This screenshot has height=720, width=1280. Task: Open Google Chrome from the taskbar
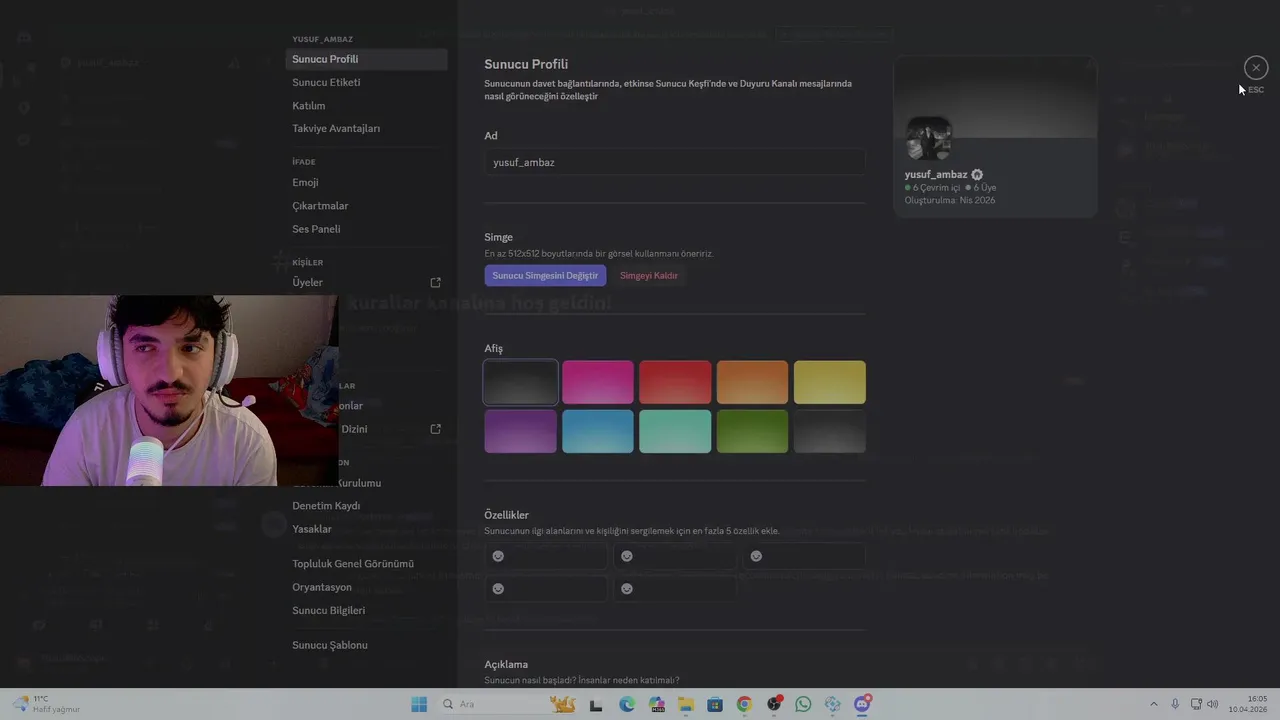(744, 704)
